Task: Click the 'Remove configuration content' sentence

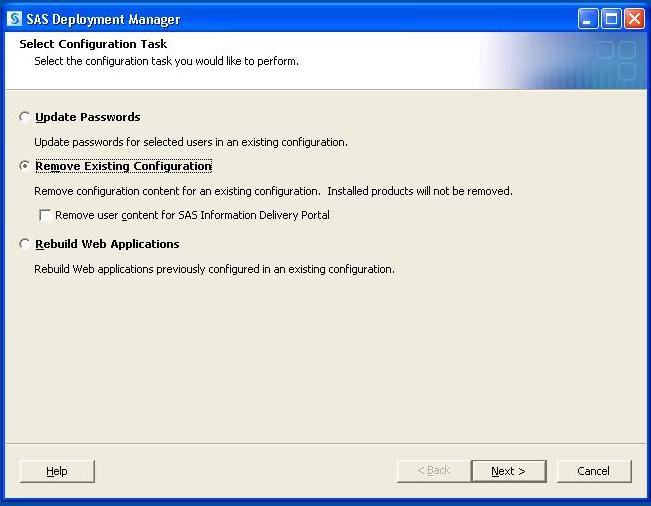Action: pos(178,191)
